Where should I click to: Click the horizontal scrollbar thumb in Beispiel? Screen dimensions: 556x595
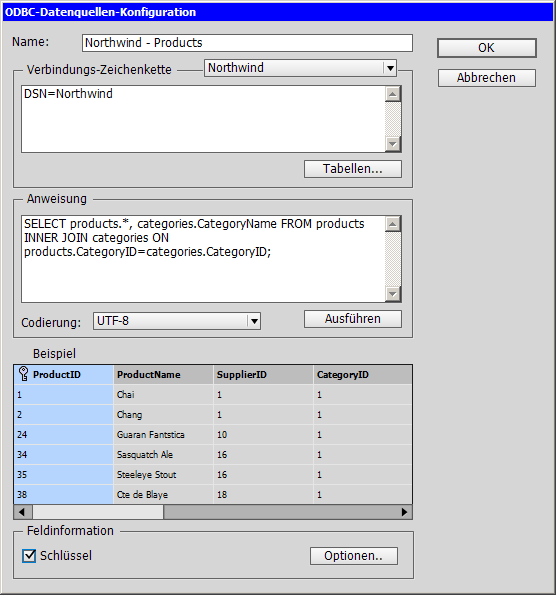point(98,512)
